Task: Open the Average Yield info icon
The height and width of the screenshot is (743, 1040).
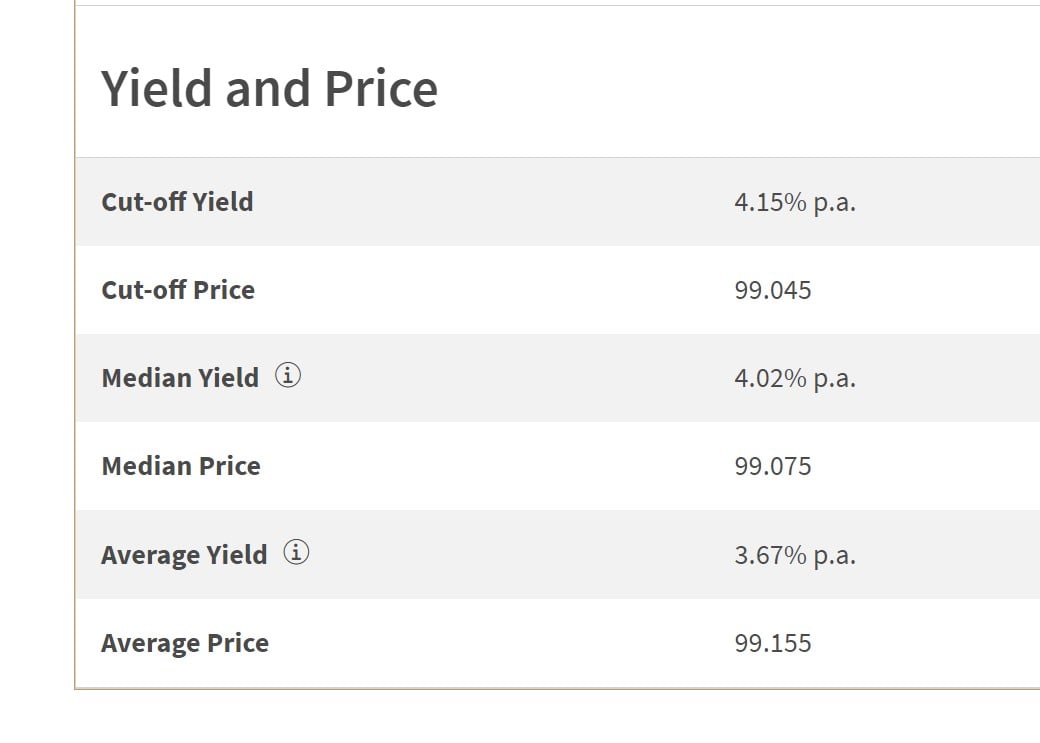Action: point(296,552)
